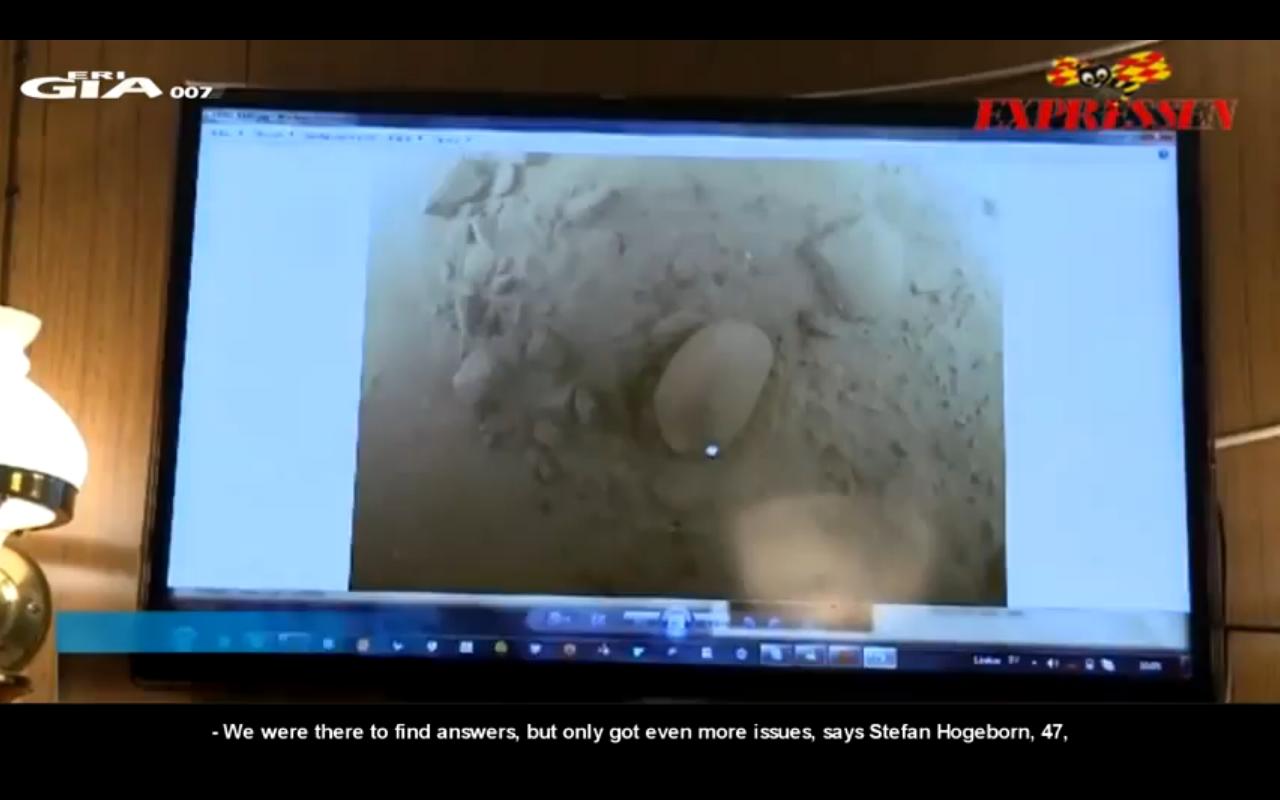Click the orange round icon on the taskbar
The image size is (1280, 800).
(569, 650)
